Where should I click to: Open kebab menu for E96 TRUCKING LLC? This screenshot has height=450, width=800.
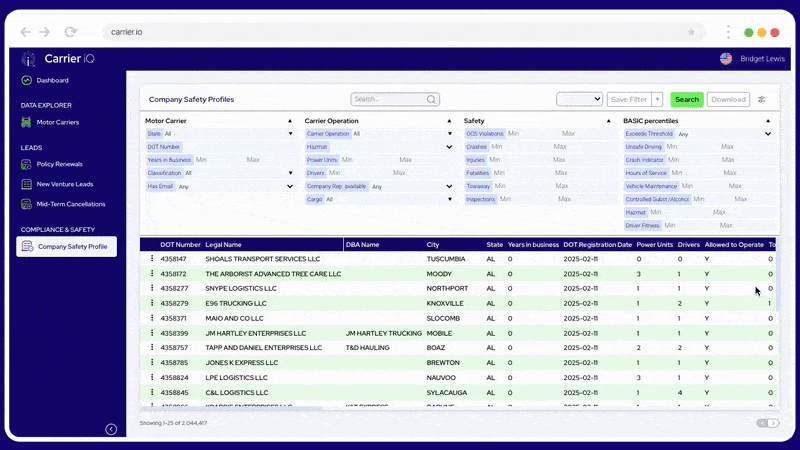pyautogui.click(x=152, y=303)
